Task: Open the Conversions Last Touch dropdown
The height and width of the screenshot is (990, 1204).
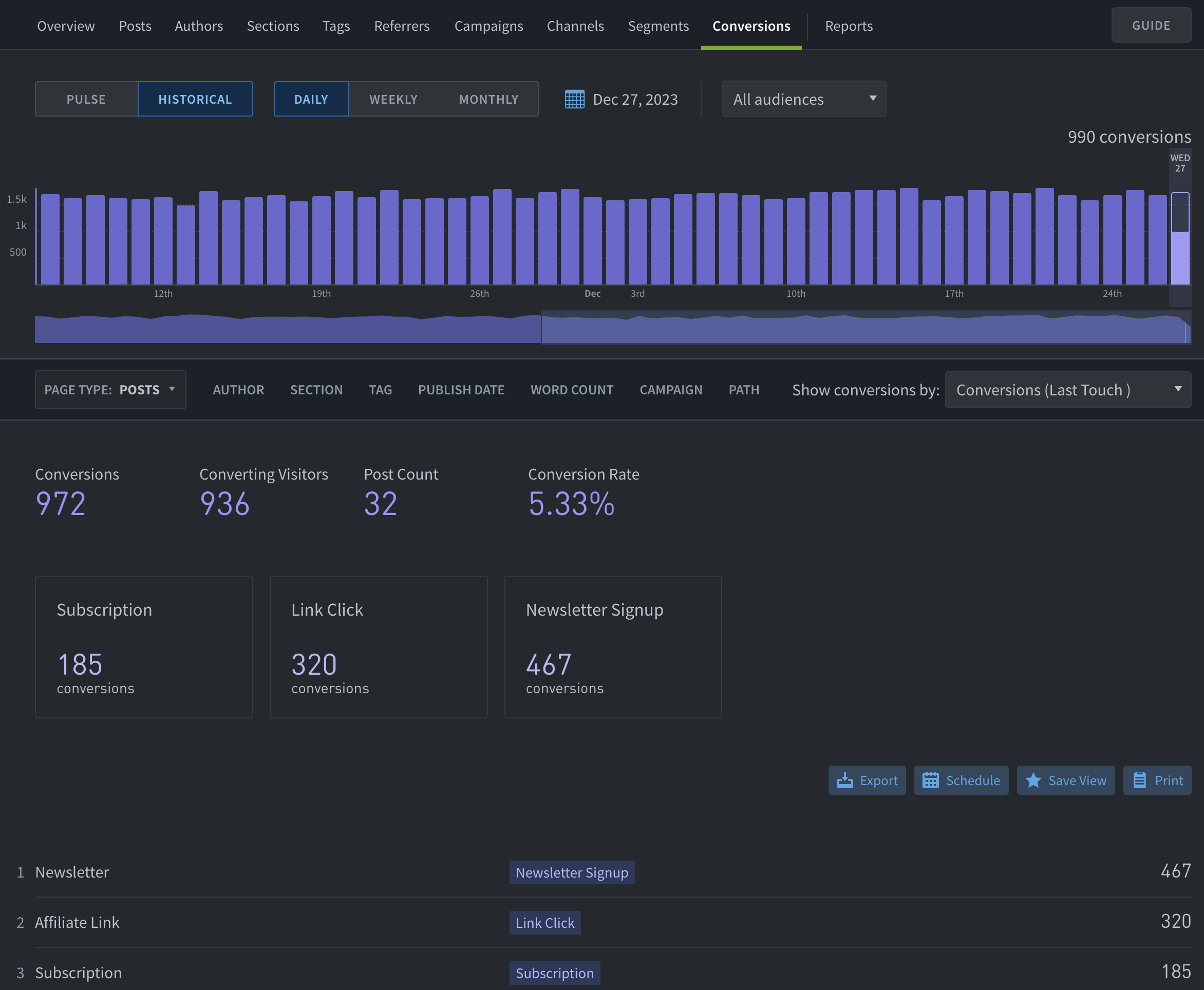Action: pyautogui.click(x=1067, y=390)
